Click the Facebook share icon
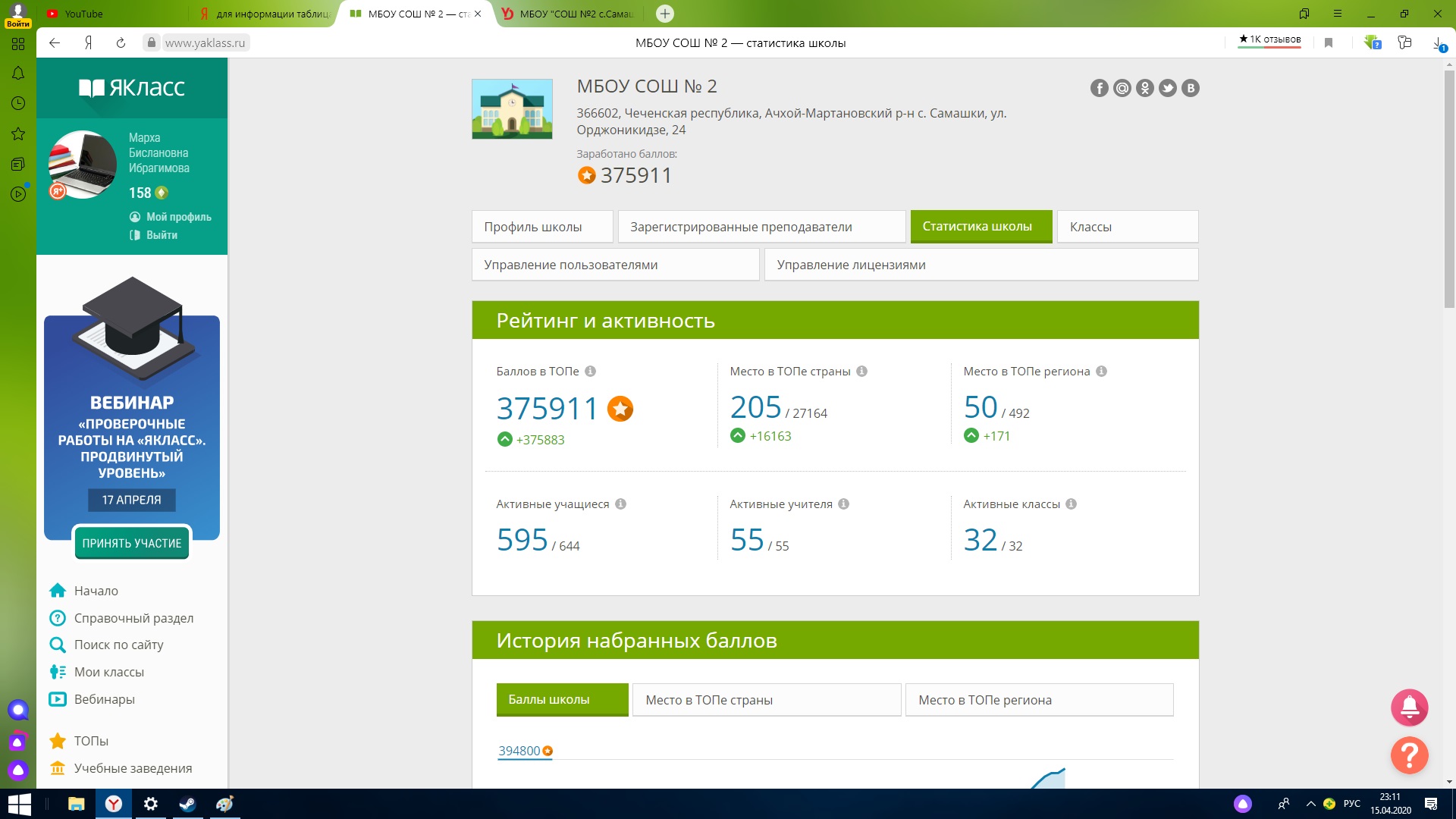 coord(1099,88)
